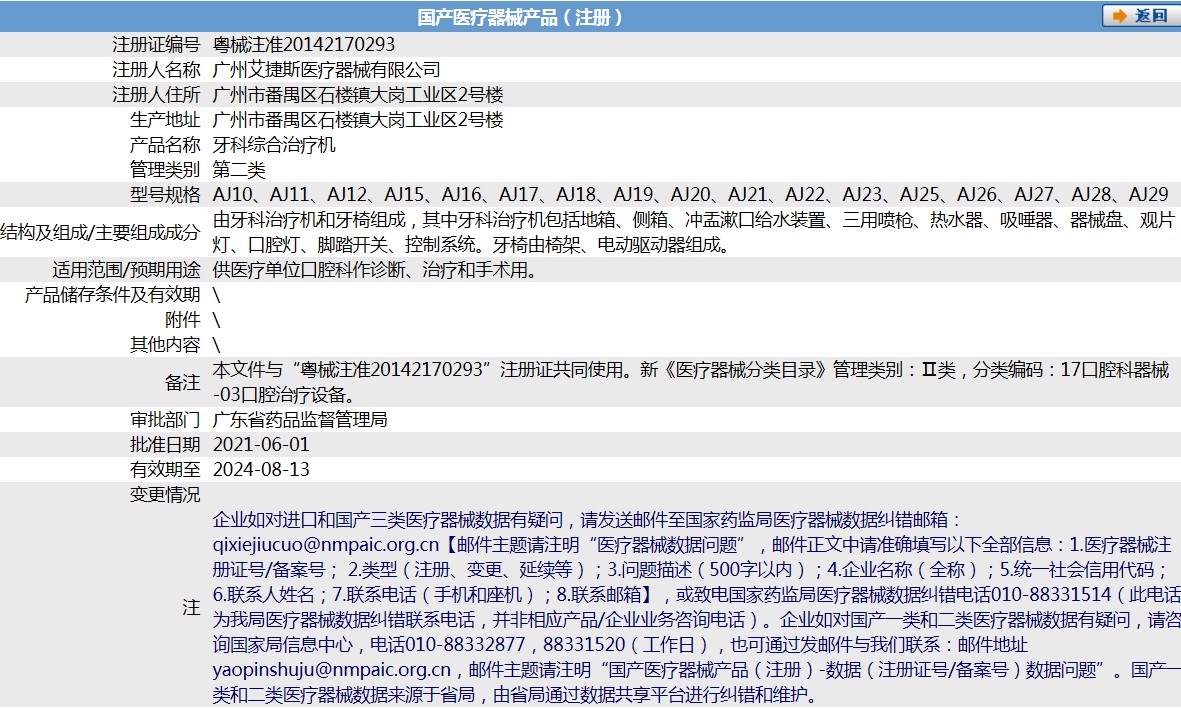Select address value in 生产地址 row
Screen dimensions: 1181x708
(358, 119)
